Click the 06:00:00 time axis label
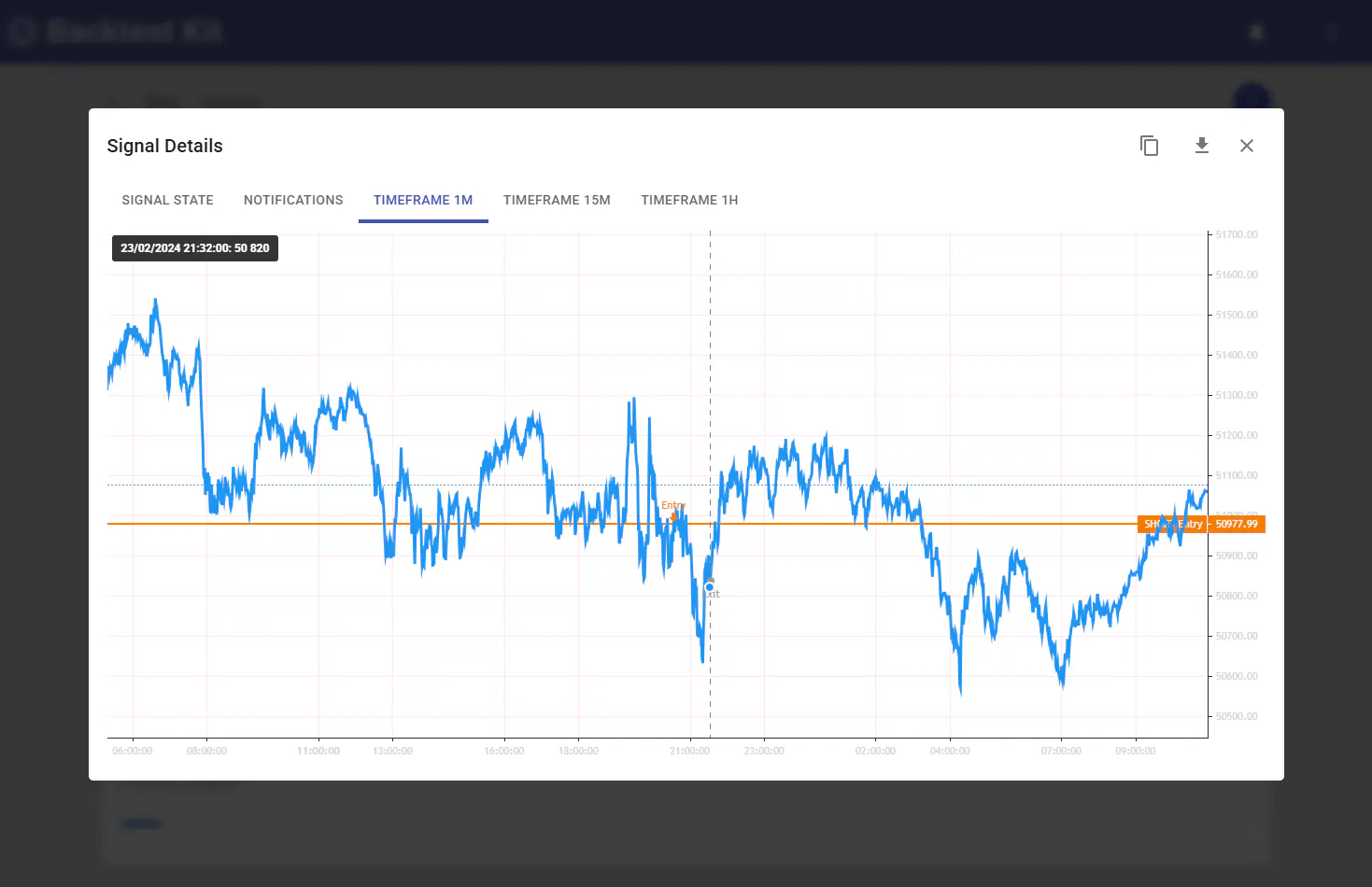1372x887 pixels. pos(133,751)
